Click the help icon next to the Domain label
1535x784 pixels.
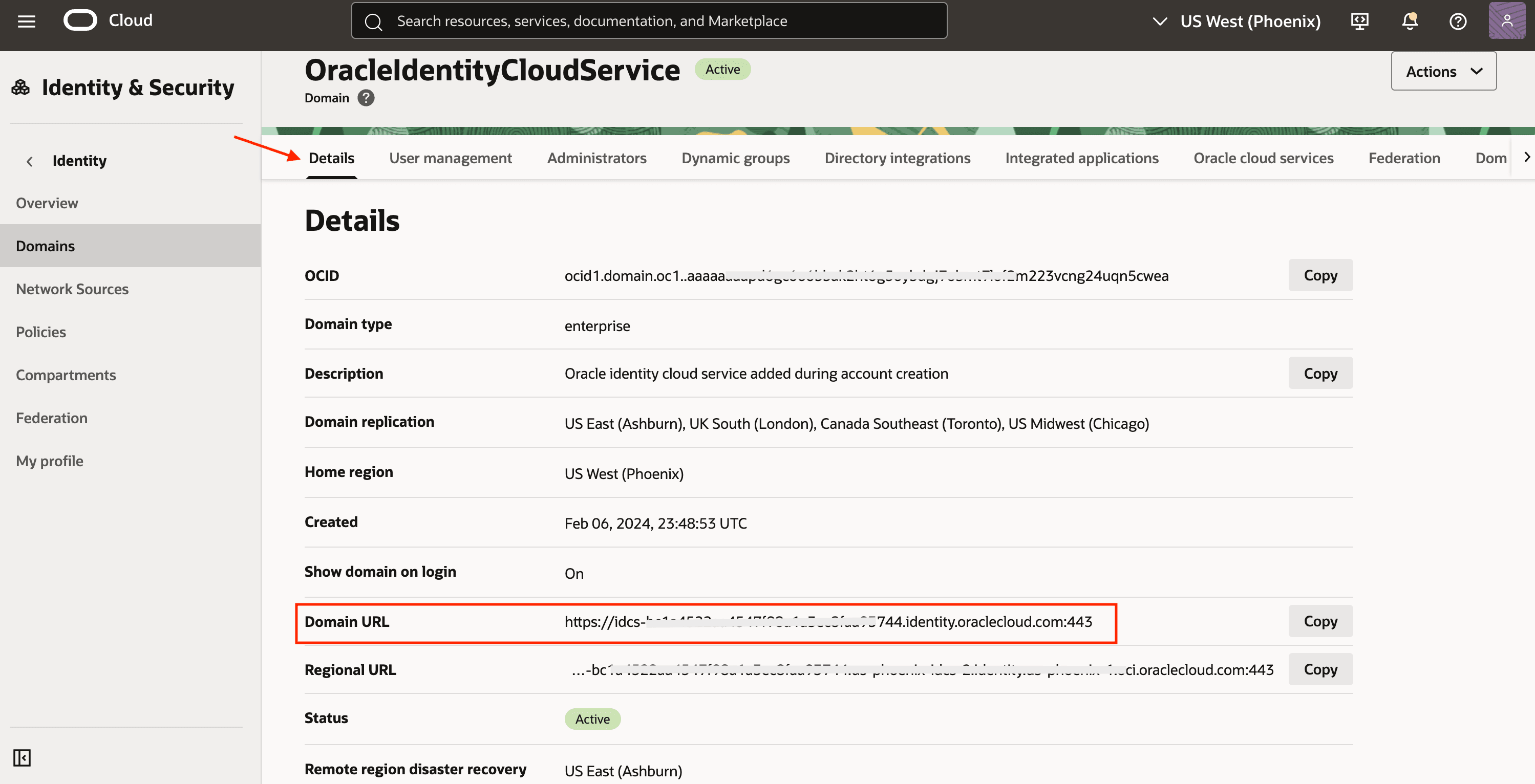click(365, 98)
